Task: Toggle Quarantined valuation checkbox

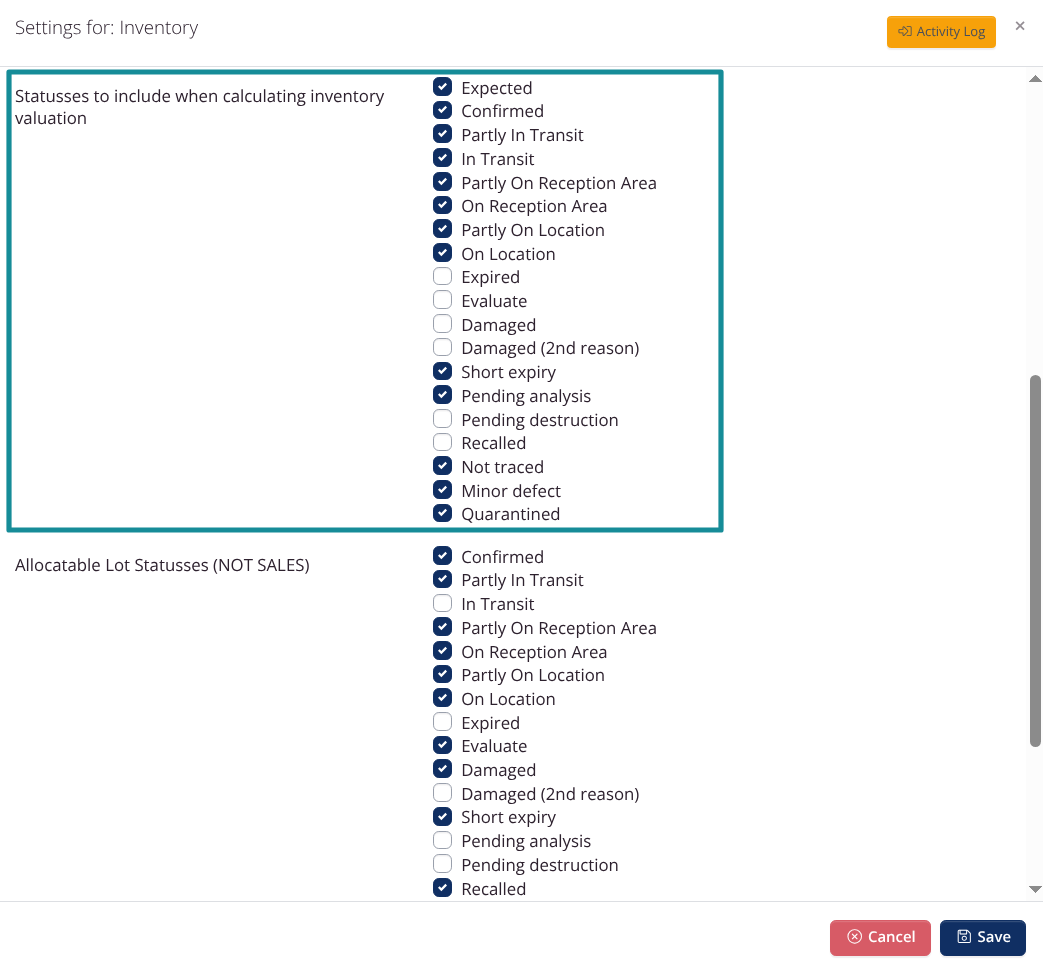Action: click(x=442, y=513)
